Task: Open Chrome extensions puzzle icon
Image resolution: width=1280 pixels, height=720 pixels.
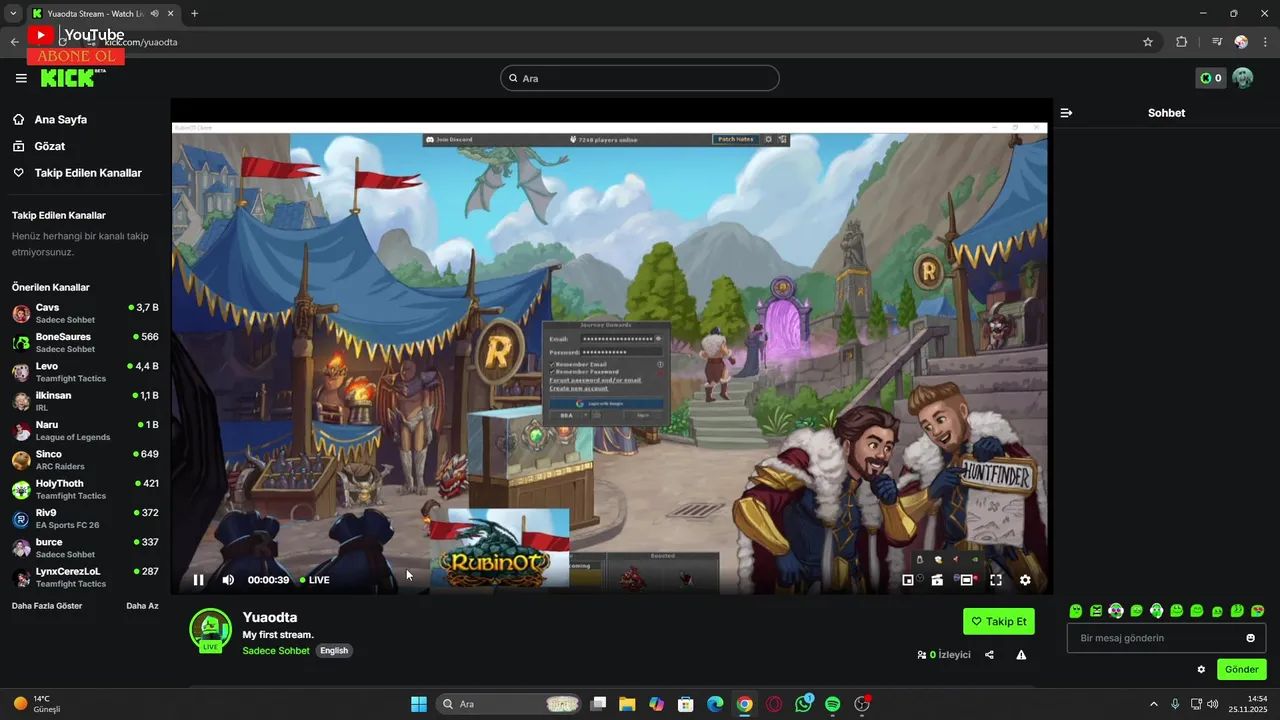Action: (1182, 42)
